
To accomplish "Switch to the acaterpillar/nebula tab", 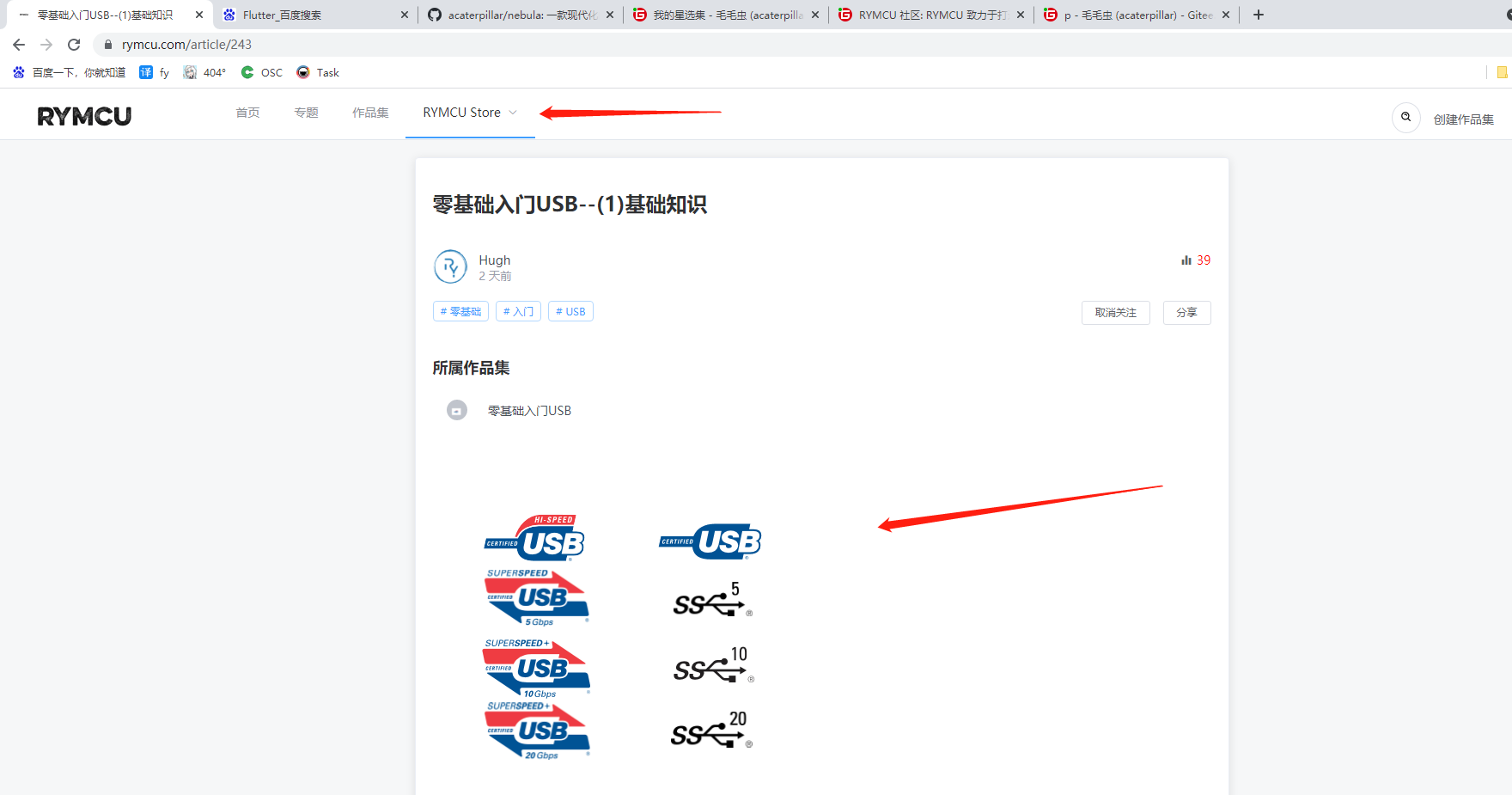I will [x=521, y=15].
